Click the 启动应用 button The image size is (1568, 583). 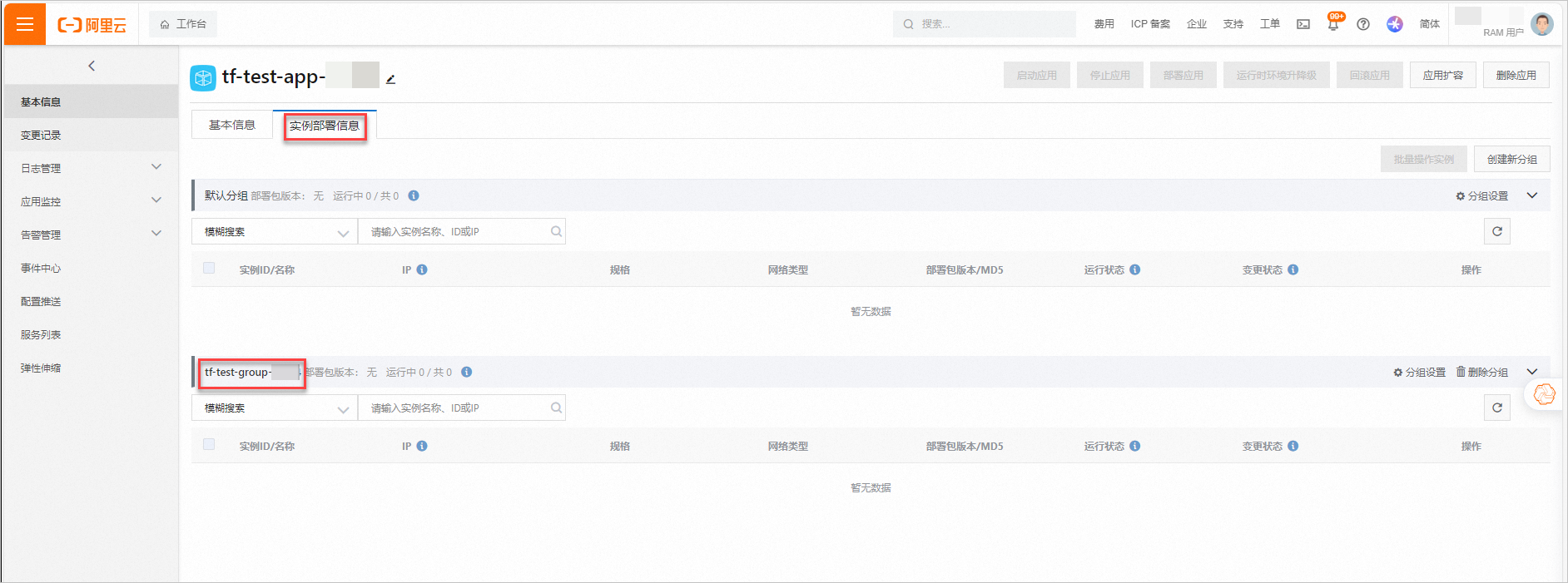click(1037, 75)
